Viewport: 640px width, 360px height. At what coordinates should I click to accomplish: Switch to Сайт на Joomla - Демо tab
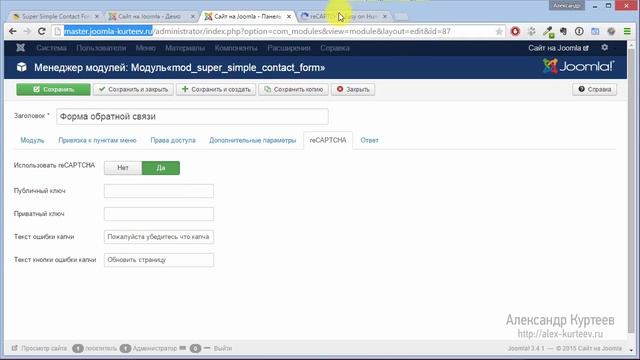(149, 16)
